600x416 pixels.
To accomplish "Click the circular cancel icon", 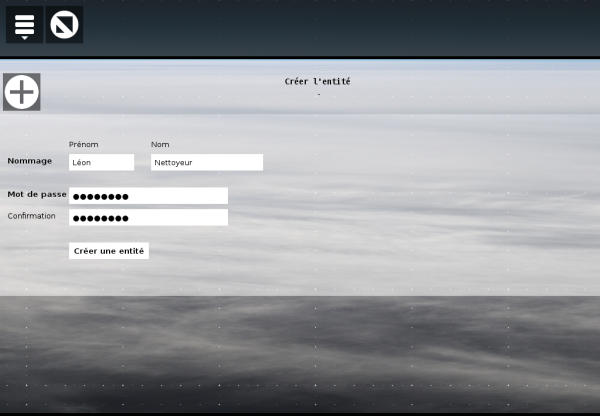I will (x=65, y=25).
